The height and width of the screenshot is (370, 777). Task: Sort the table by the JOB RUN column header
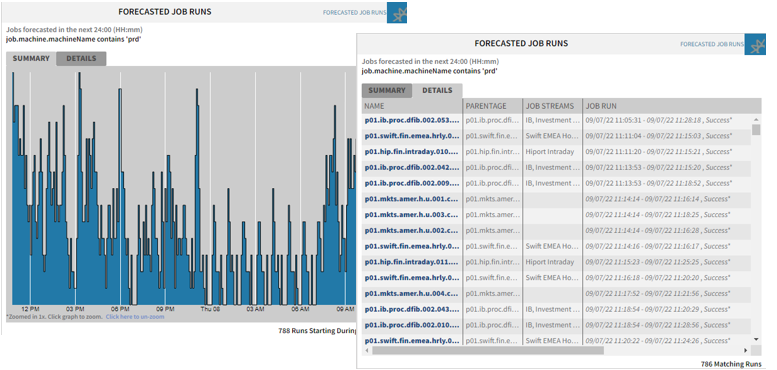point(671,106)
